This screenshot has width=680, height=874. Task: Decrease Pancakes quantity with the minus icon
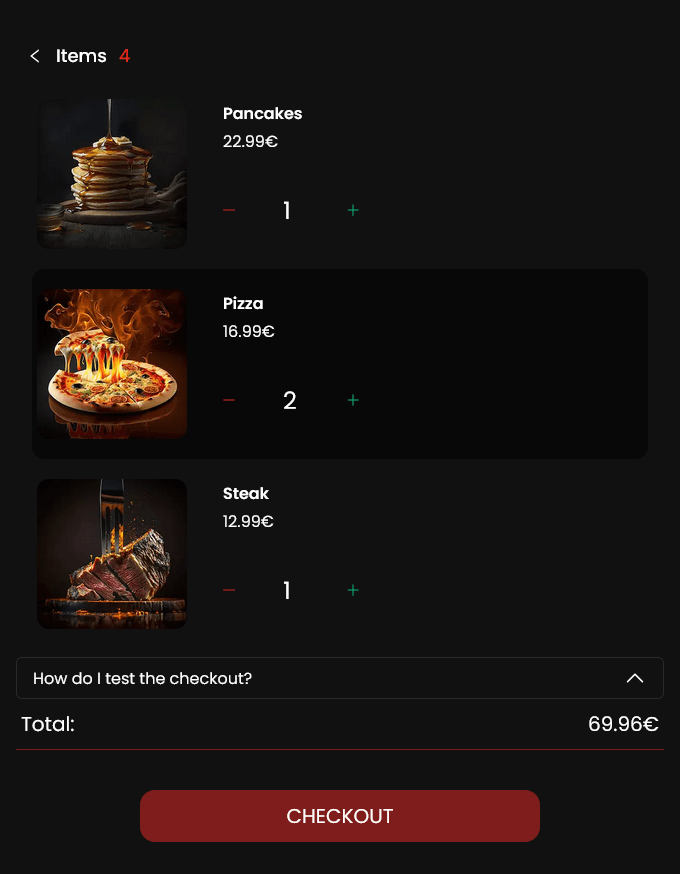tap(229, 210)
